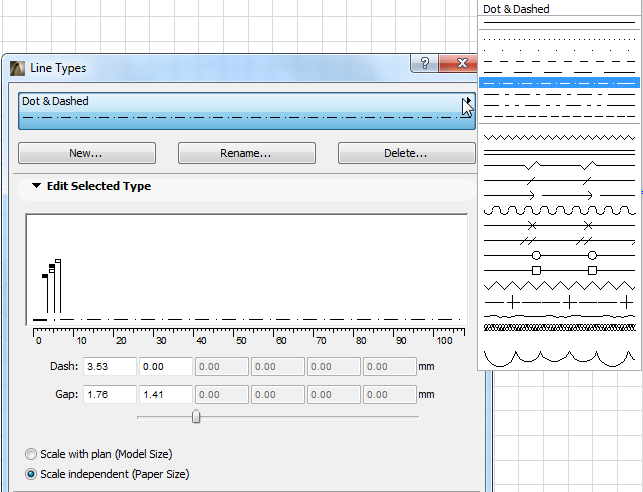Choose the double slash line type

(x=559, y=241)
